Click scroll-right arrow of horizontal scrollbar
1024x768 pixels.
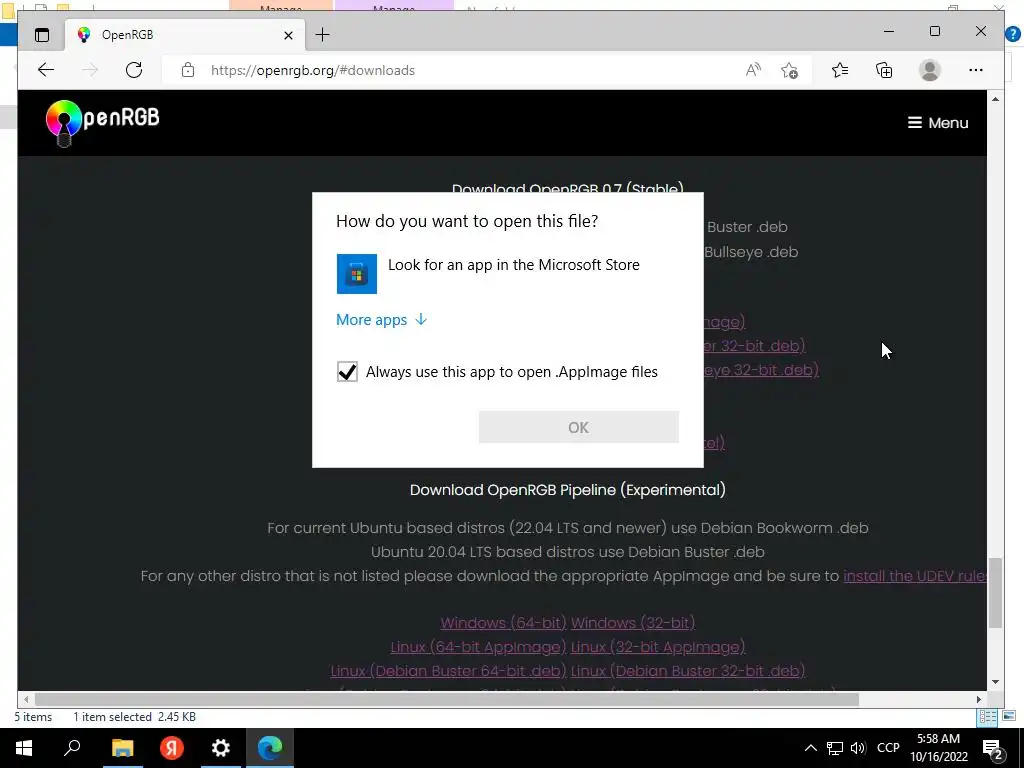click(x=979, y=699)
